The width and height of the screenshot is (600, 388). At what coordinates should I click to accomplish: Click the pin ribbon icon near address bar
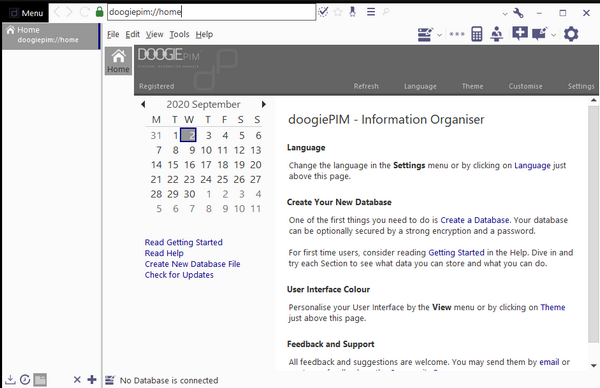point(352,12)
